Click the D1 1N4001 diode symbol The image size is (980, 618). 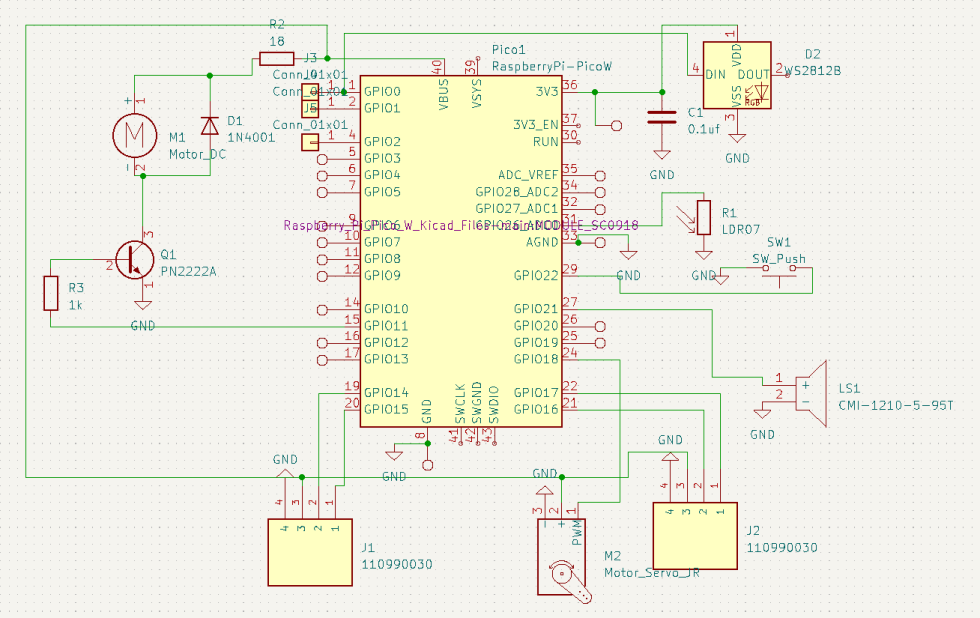210,125
